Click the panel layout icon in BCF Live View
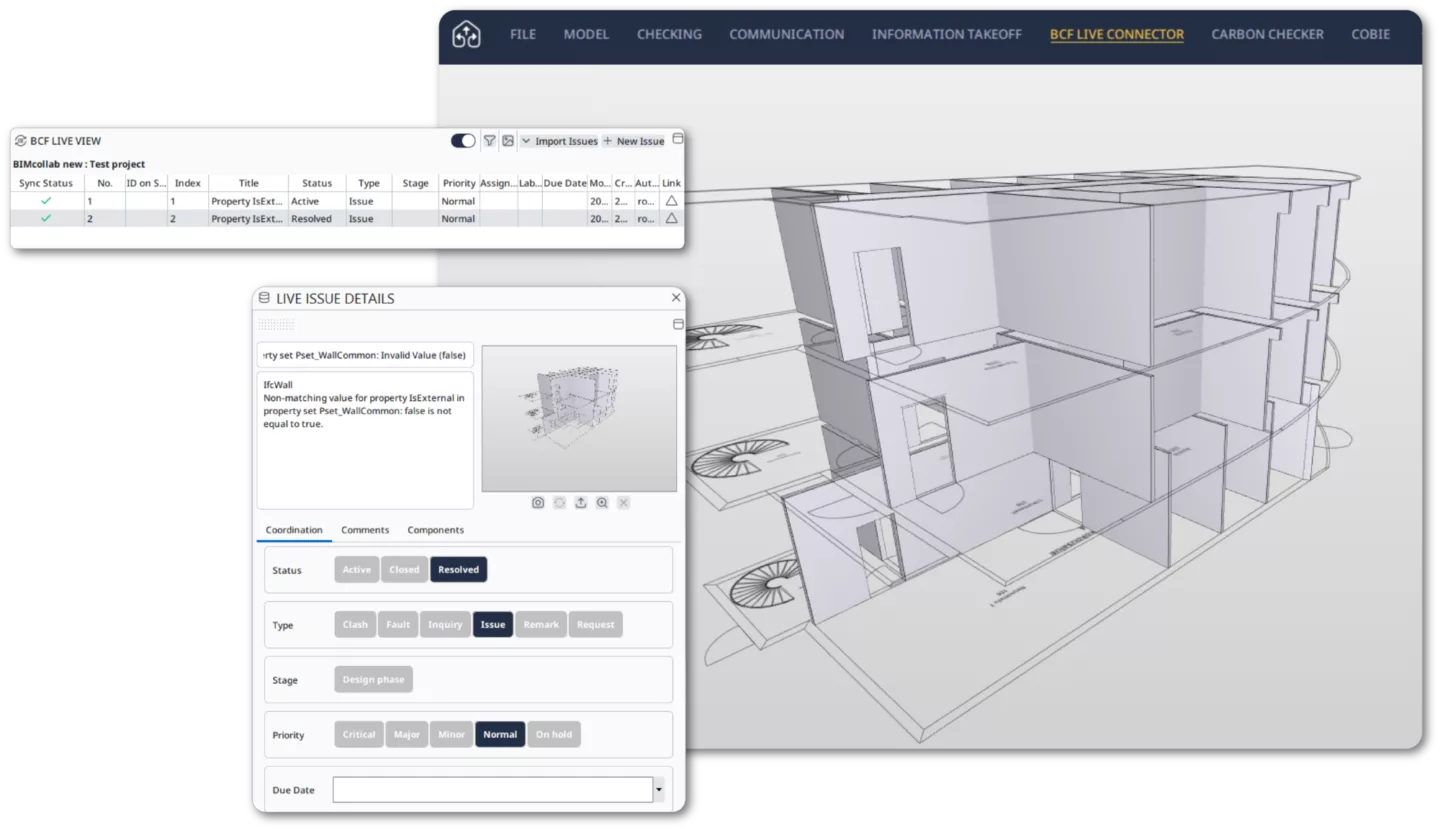This screenshot has height=830, width=1440. (x=677, y=139)
